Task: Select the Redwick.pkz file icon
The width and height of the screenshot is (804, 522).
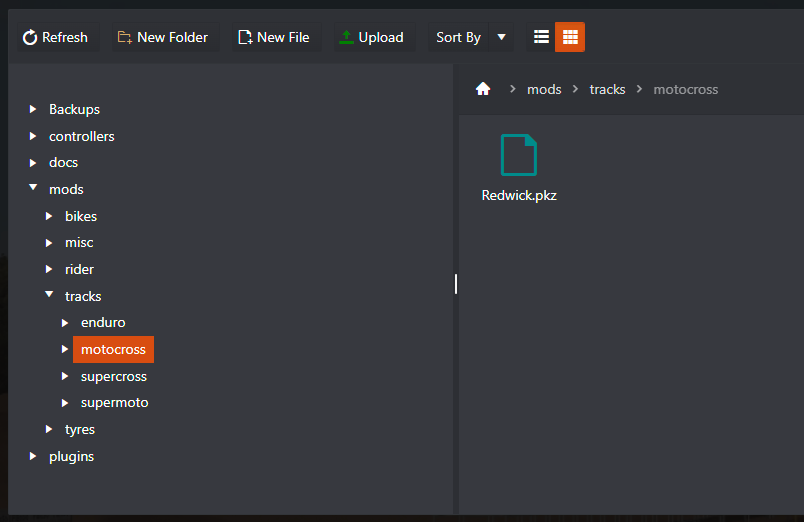Action: (519, 155)
